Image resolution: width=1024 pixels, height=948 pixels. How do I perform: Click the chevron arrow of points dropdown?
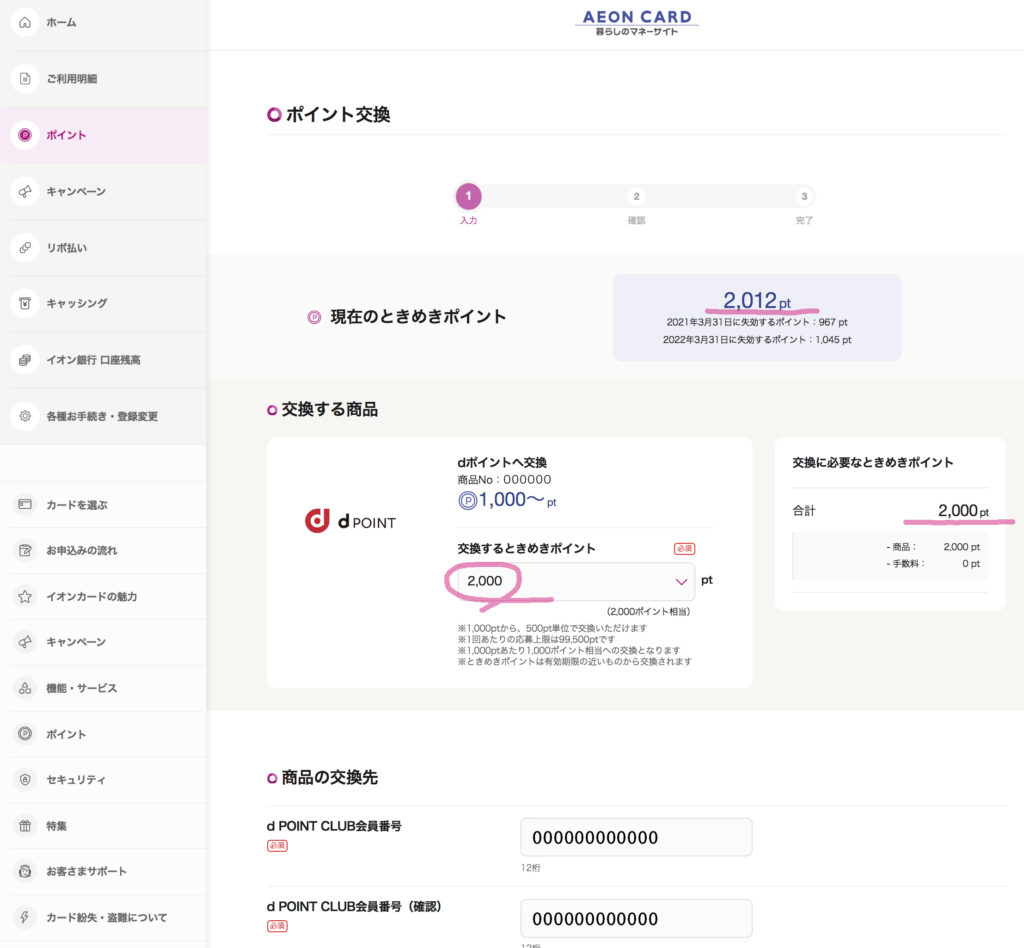click(681, 582)
